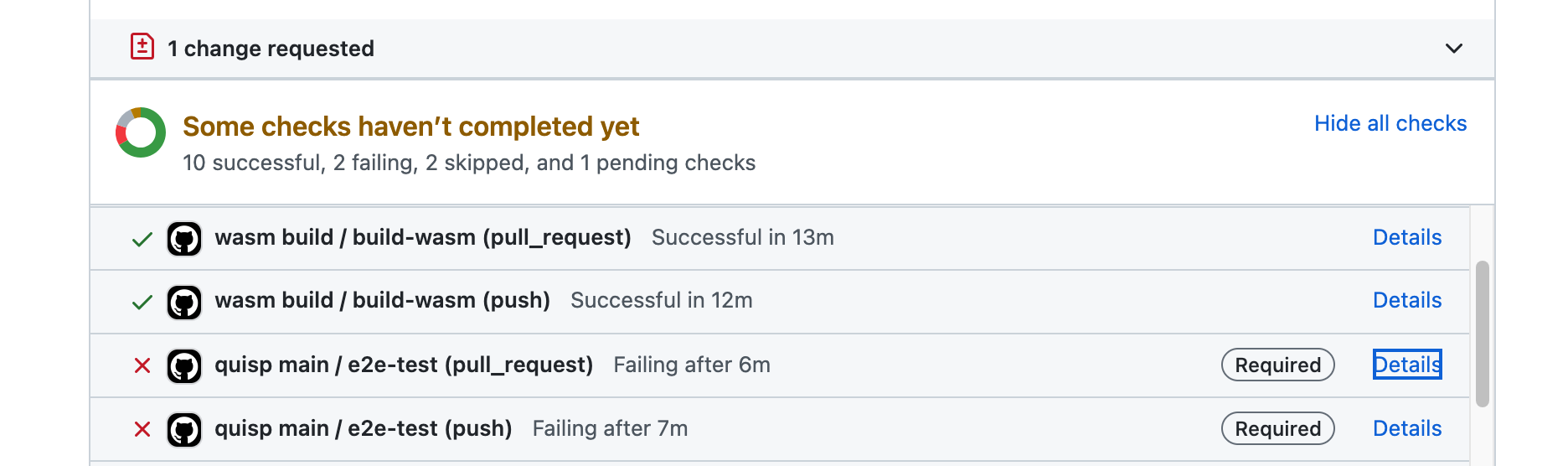Click green checkmark for build-wasm (push)
1568x466 pixels.
point(142,302)
